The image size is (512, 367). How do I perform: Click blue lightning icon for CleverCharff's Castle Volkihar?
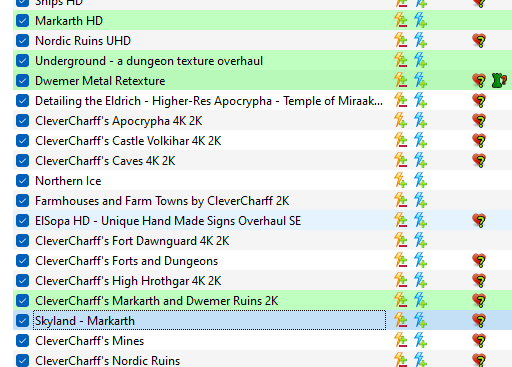point(420,140)
